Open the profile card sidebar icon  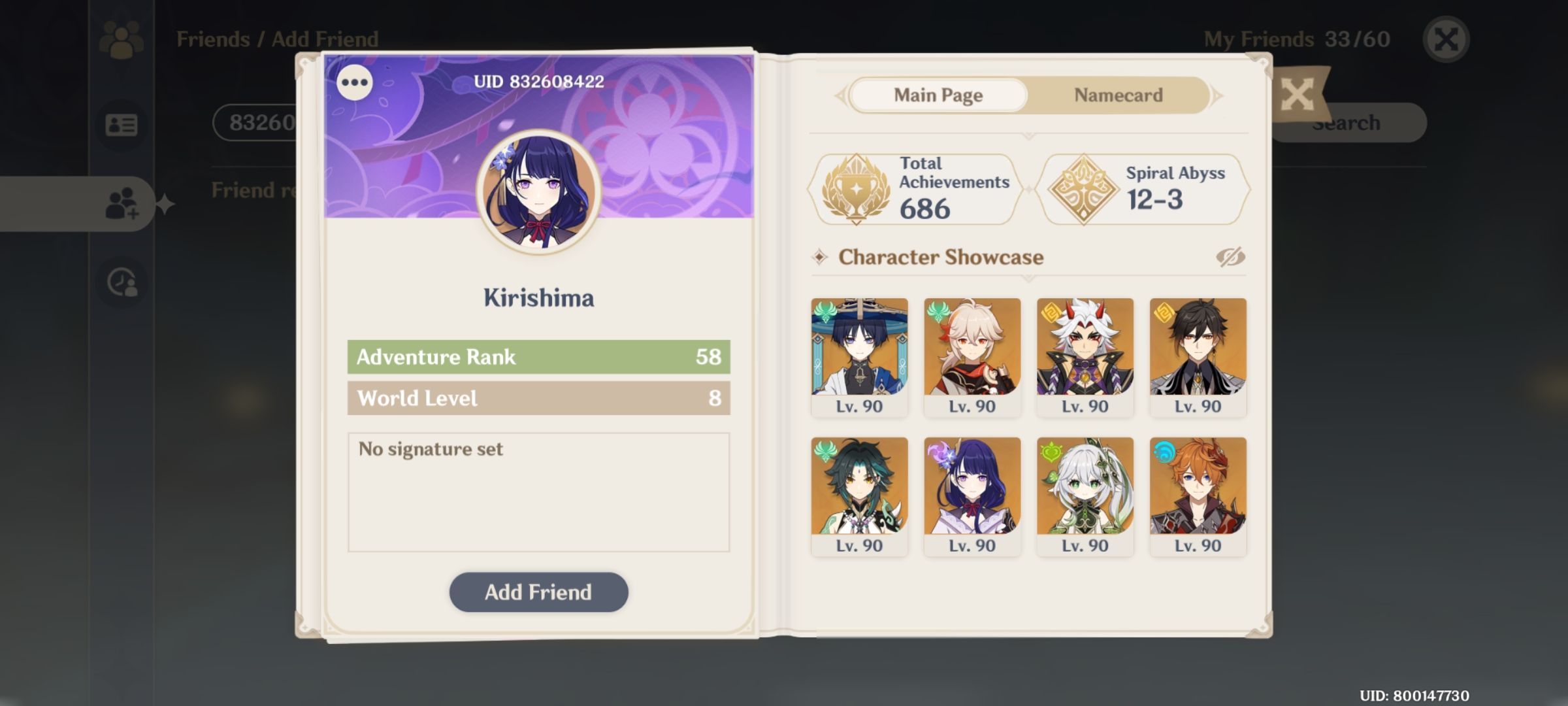tap(122, 124)
